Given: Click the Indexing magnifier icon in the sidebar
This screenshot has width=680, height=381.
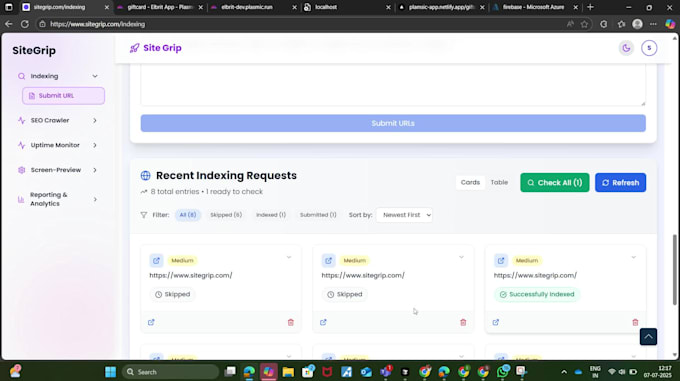Looking at the screenshot, I should (21, 76).
